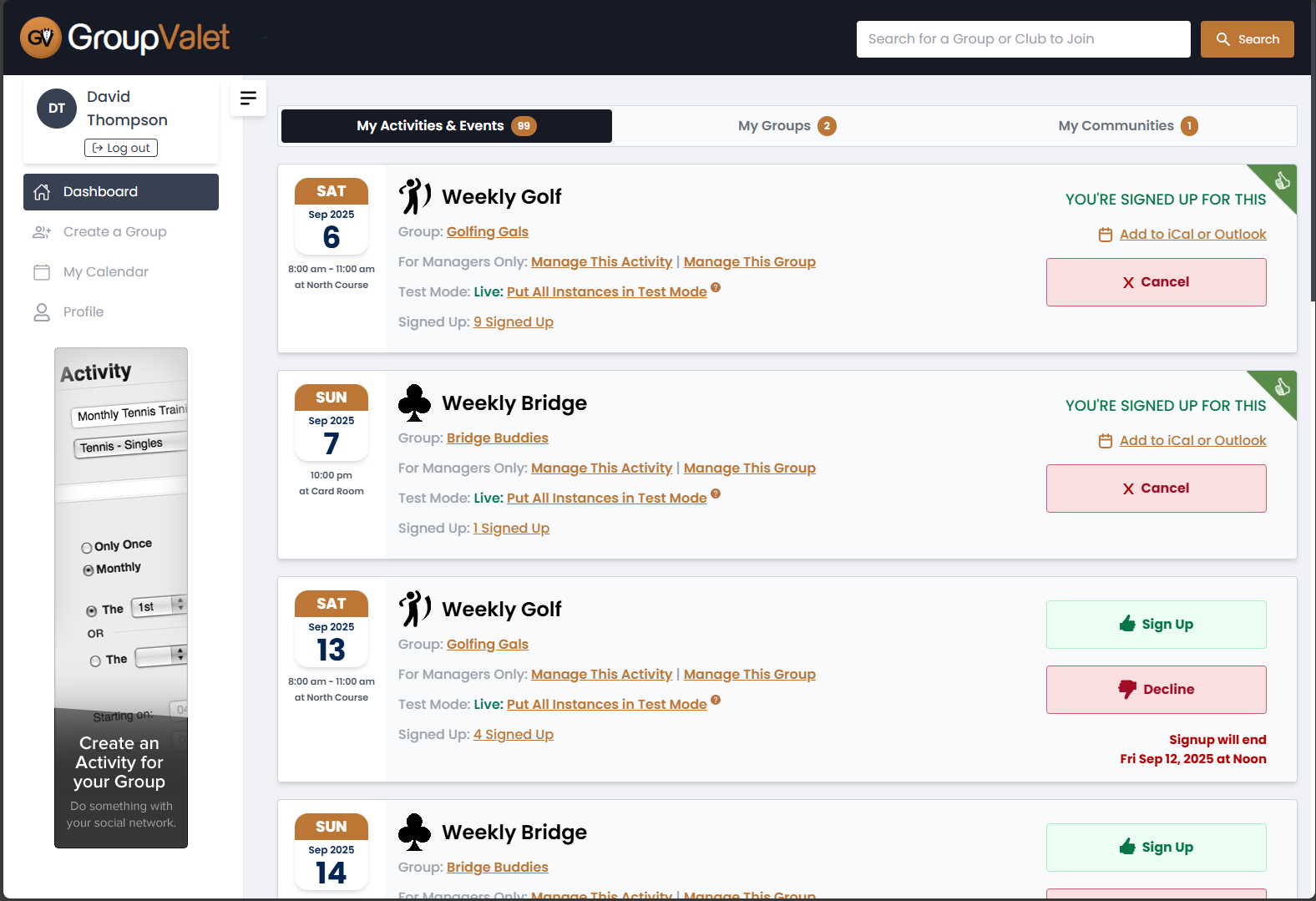Switch to the My Communities tab

point(1127,126)
